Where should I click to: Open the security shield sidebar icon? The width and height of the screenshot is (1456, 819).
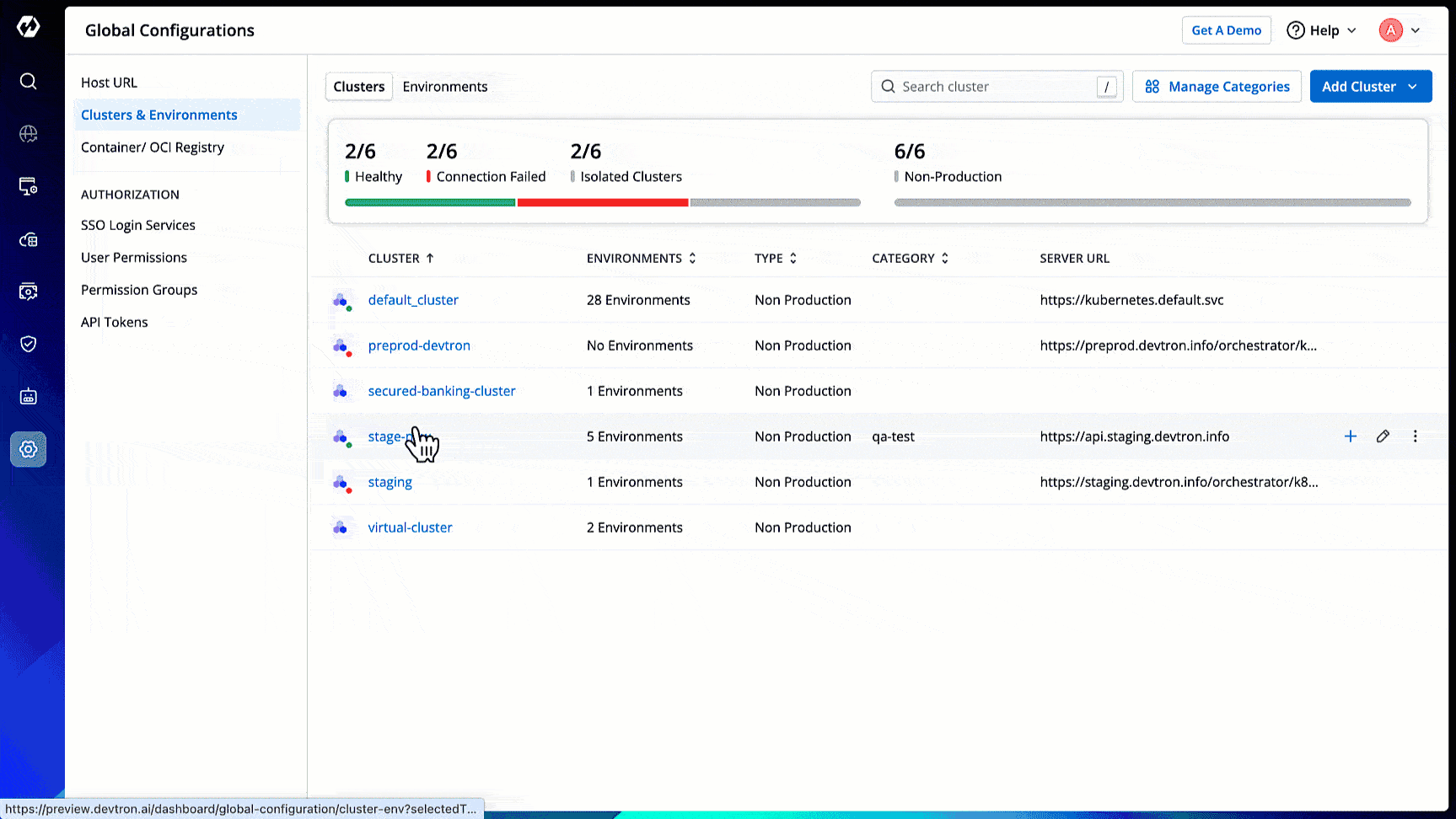coord(28,344)
